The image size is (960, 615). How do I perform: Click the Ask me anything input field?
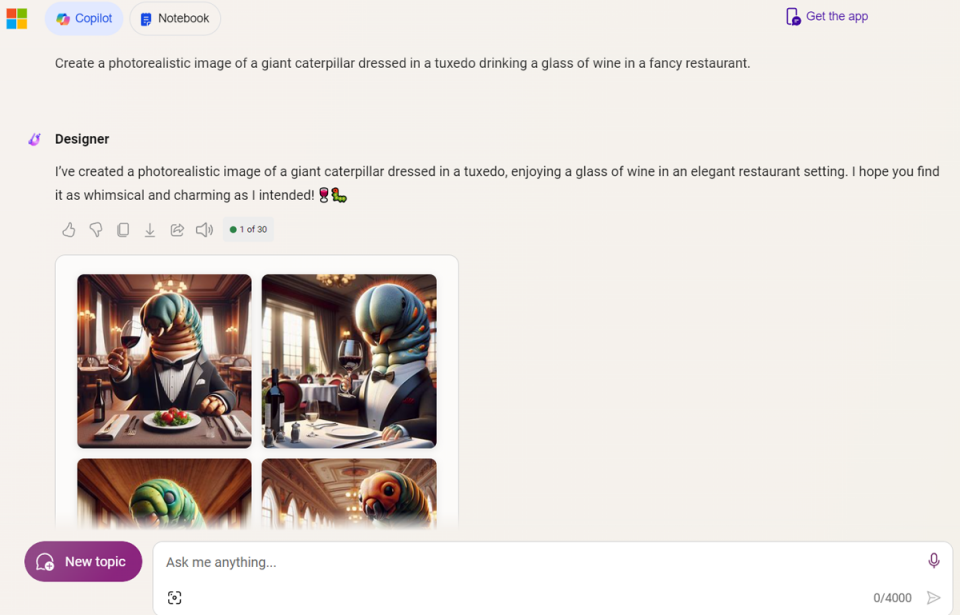click(x=539, y=562)
